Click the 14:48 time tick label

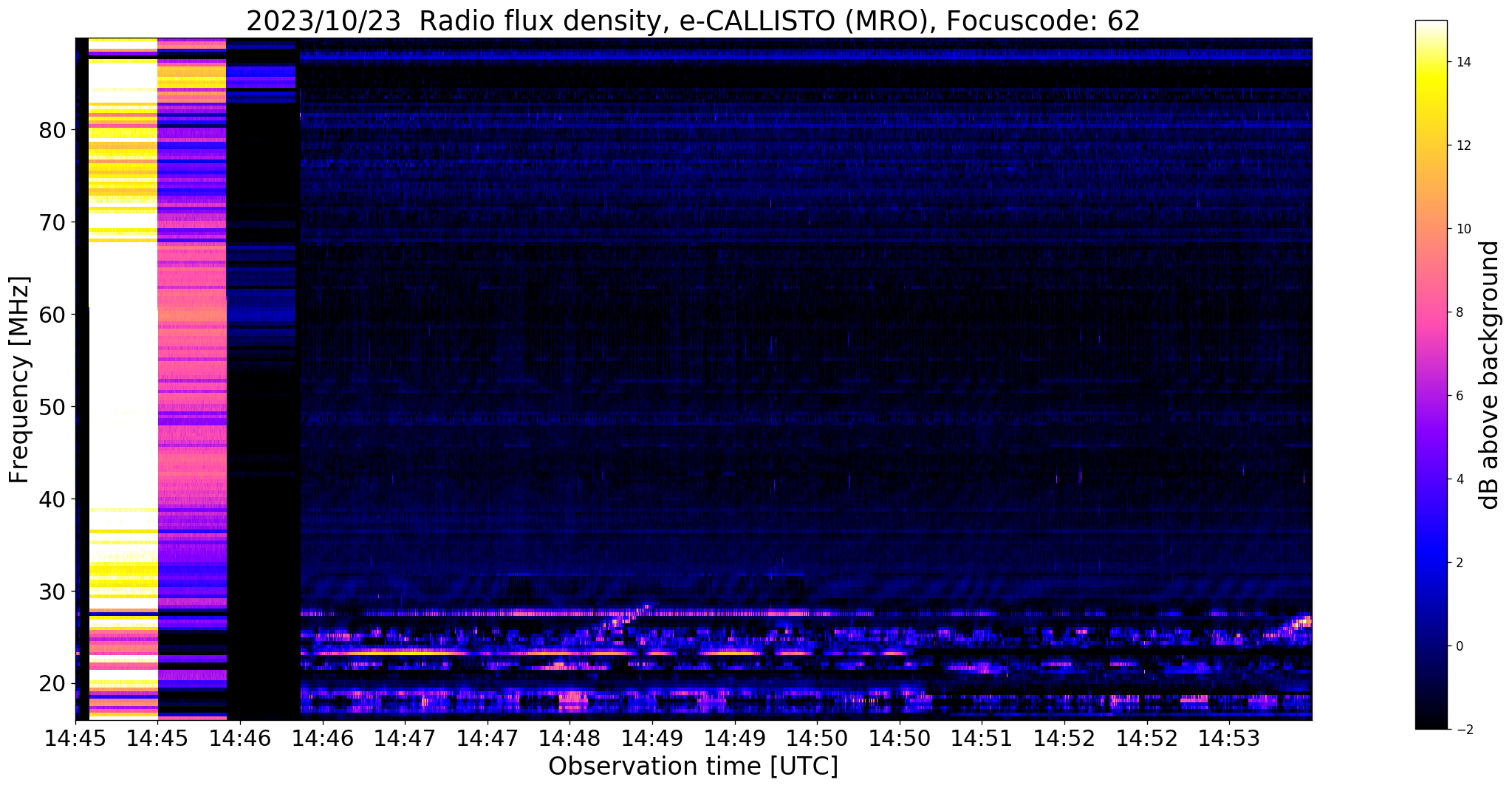(569, 739)
